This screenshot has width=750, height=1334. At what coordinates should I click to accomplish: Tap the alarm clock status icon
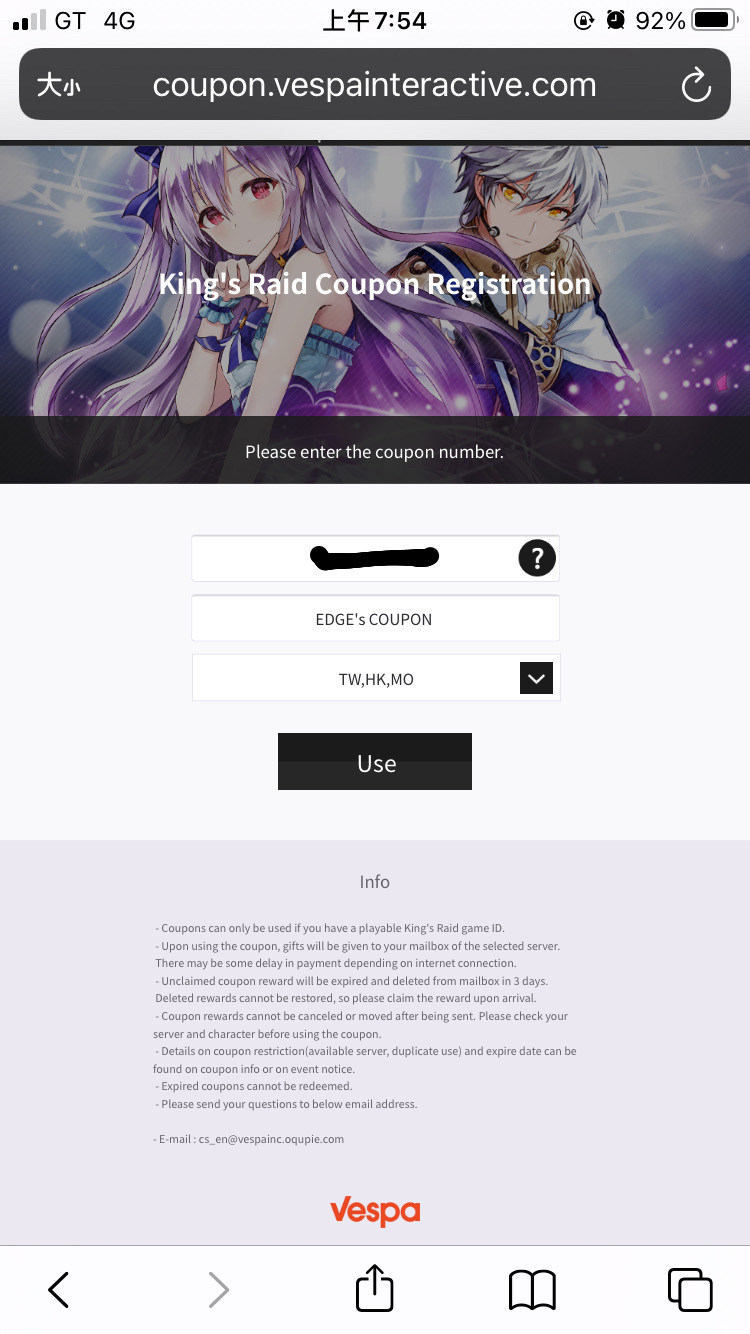click(616, 20)
